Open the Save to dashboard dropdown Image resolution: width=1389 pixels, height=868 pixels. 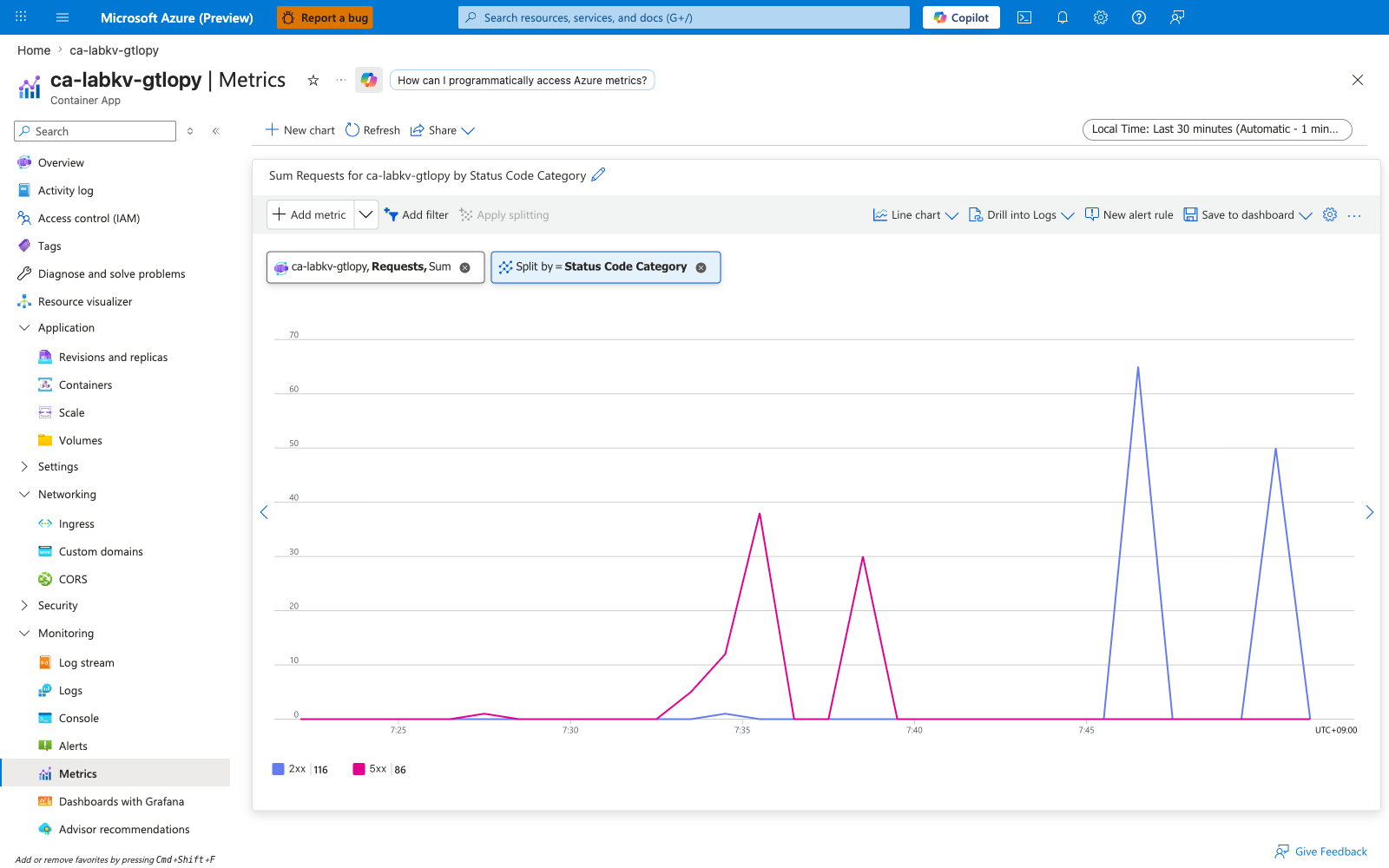point(1248,214)
